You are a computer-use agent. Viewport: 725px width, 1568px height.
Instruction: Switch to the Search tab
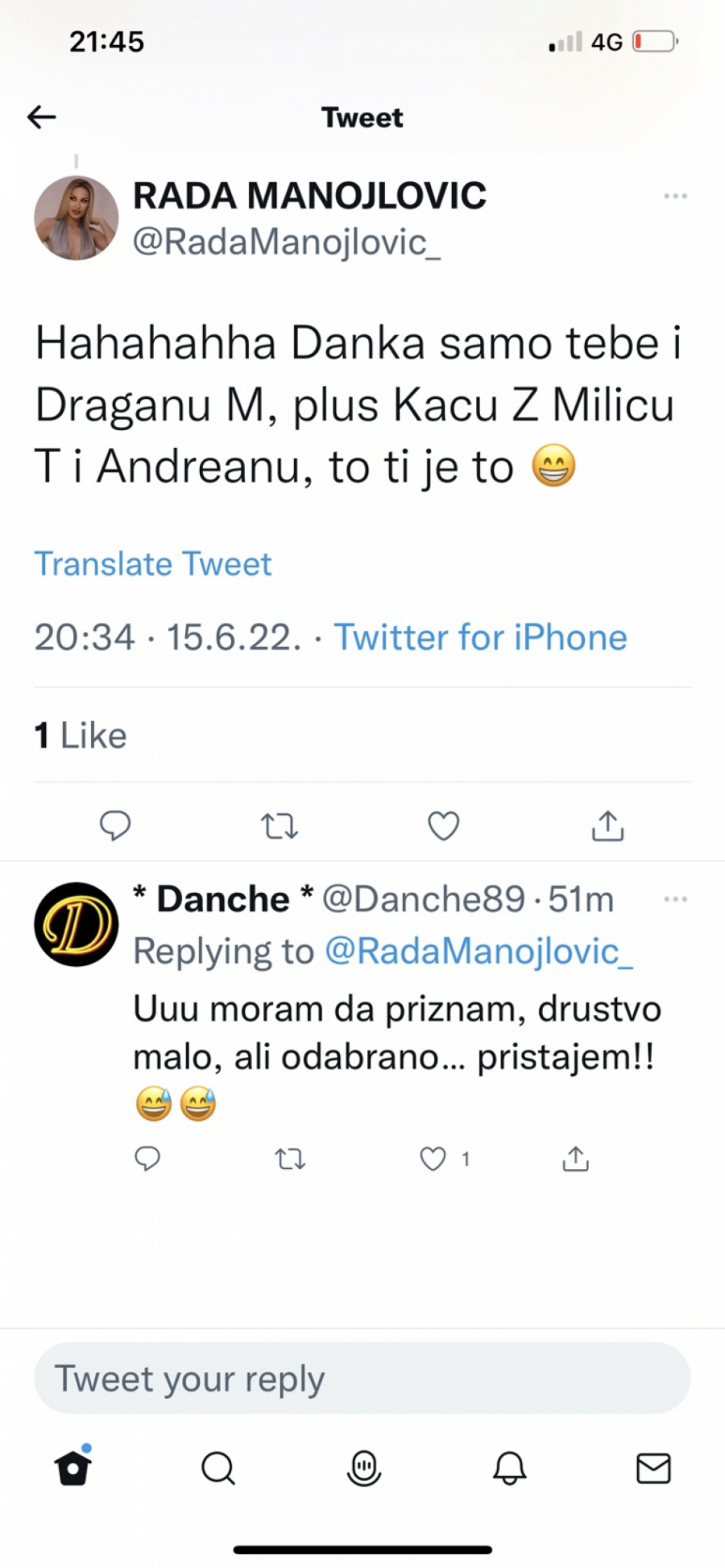click(x=217, y=1468)
